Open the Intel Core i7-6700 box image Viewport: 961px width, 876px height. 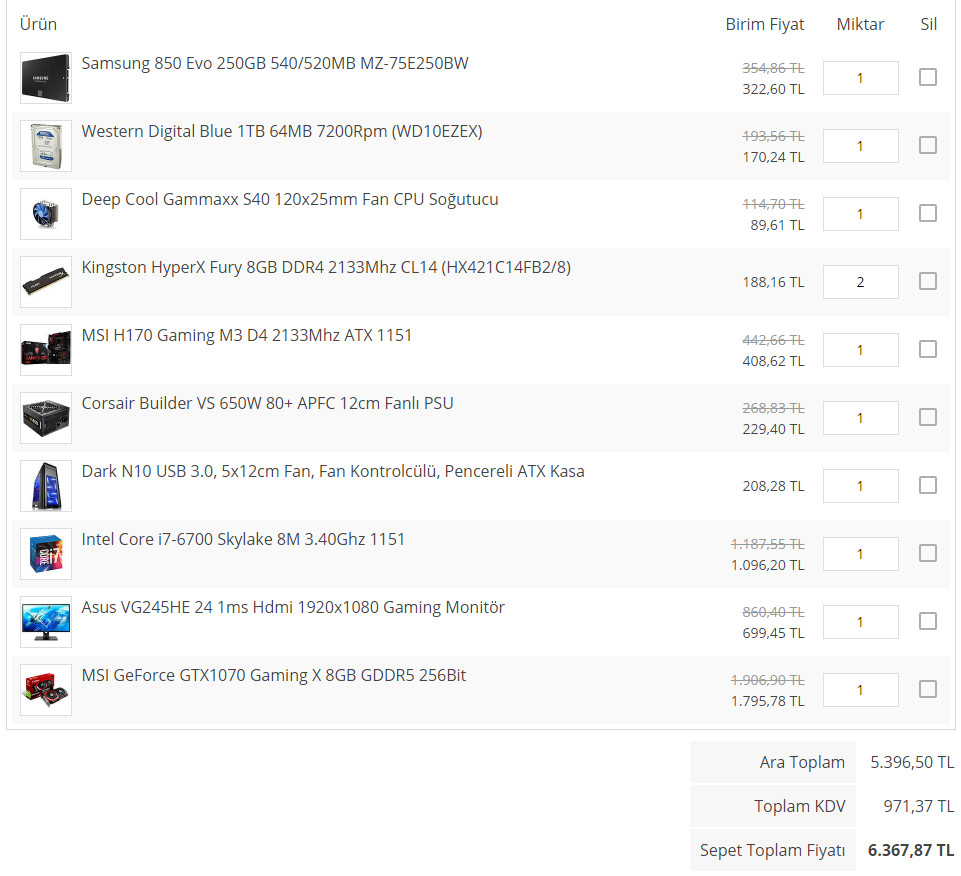click(46, 554)
